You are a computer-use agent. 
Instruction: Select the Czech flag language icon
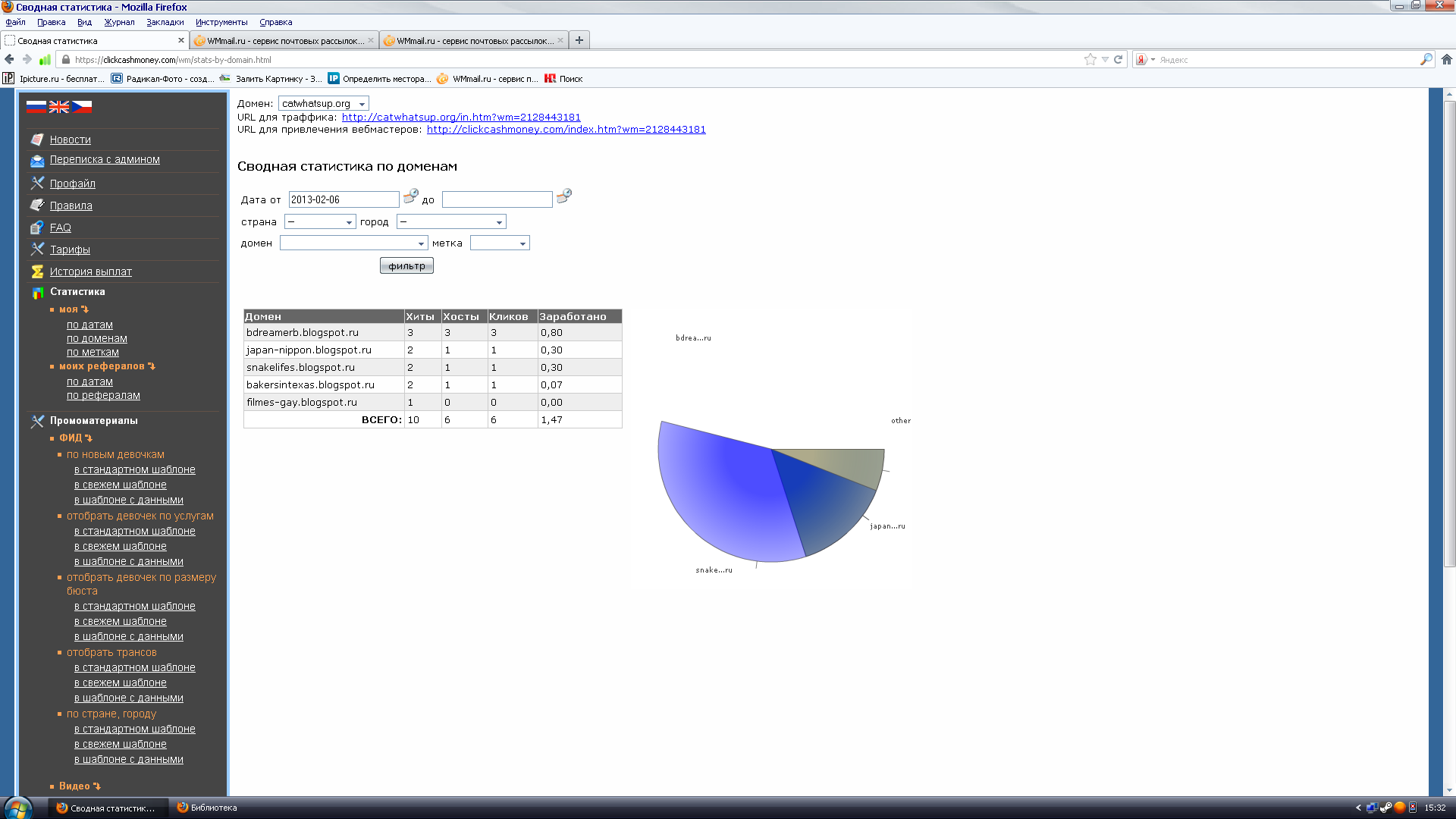82,107
